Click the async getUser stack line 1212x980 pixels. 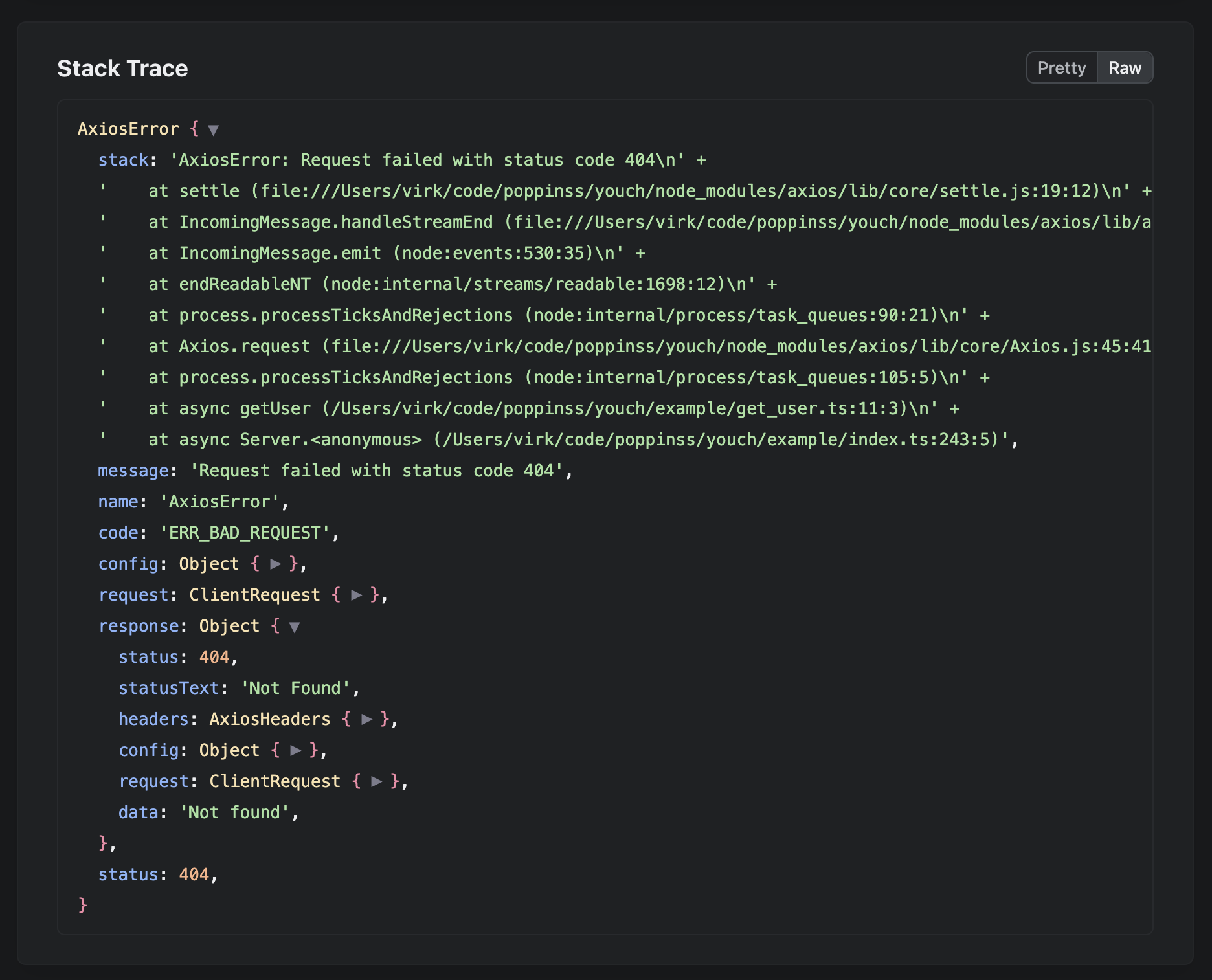pos(529,408)
